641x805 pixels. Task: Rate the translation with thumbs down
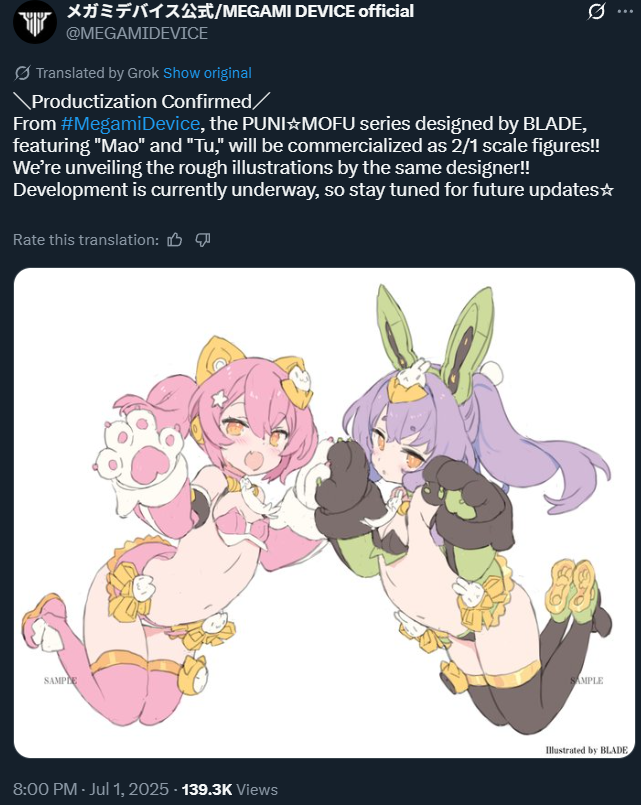point(203,240)
